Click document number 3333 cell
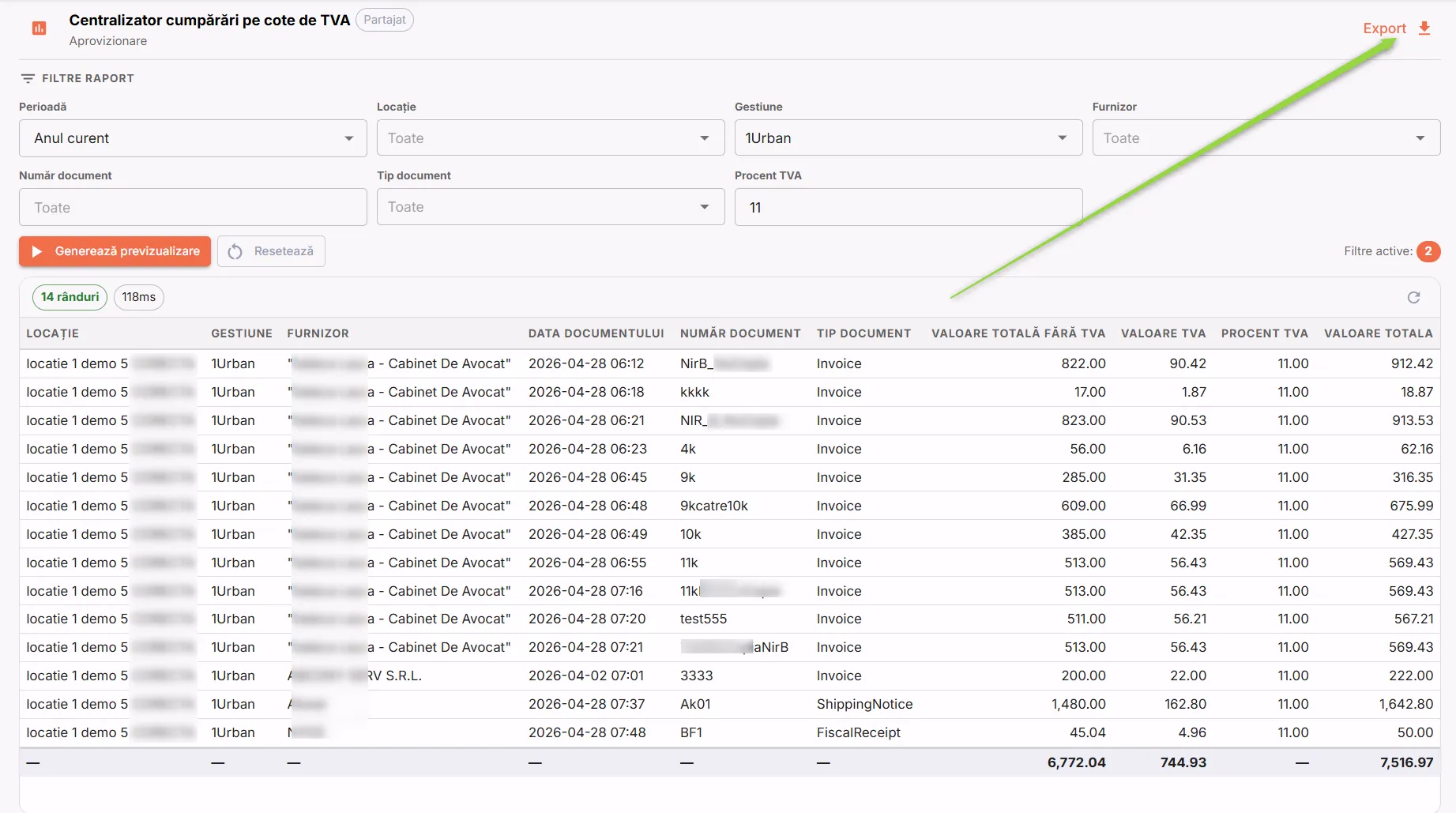This screenshot has width=1456, height=813. [x=697, y=676]
